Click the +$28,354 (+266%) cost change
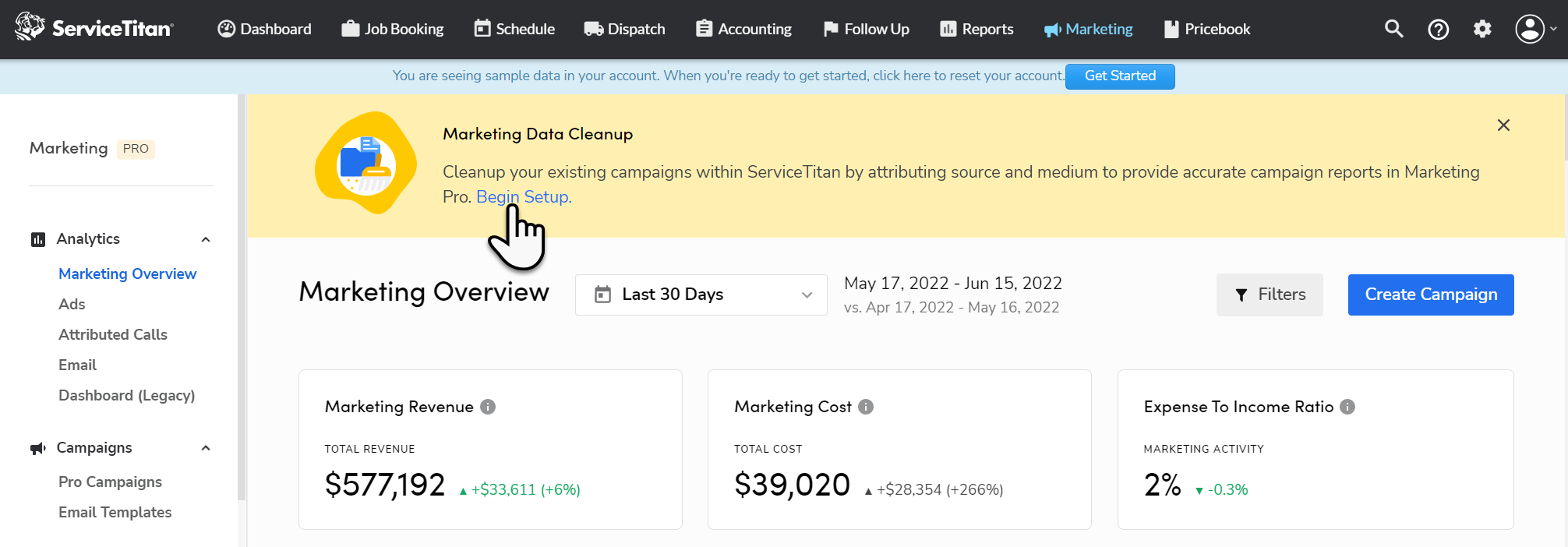This screenshot has width=1568, height=547. tap(934, 489)
